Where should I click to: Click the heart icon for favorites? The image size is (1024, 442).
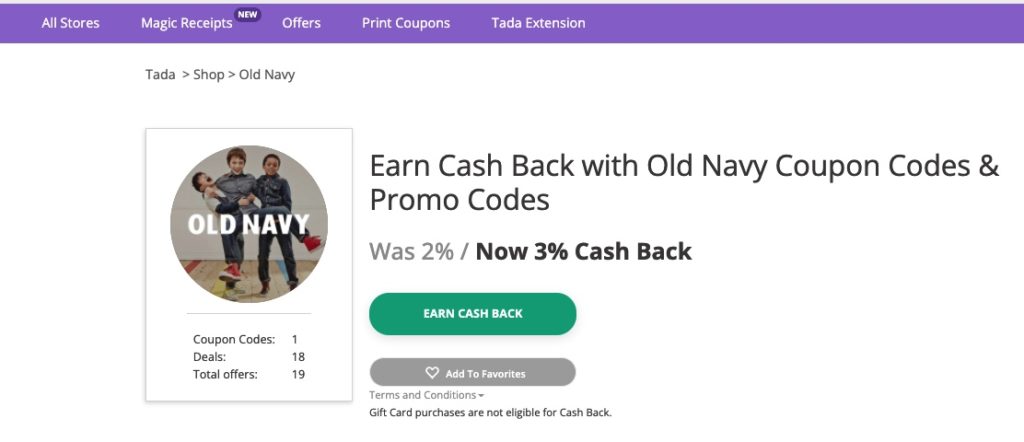[432, 373]
